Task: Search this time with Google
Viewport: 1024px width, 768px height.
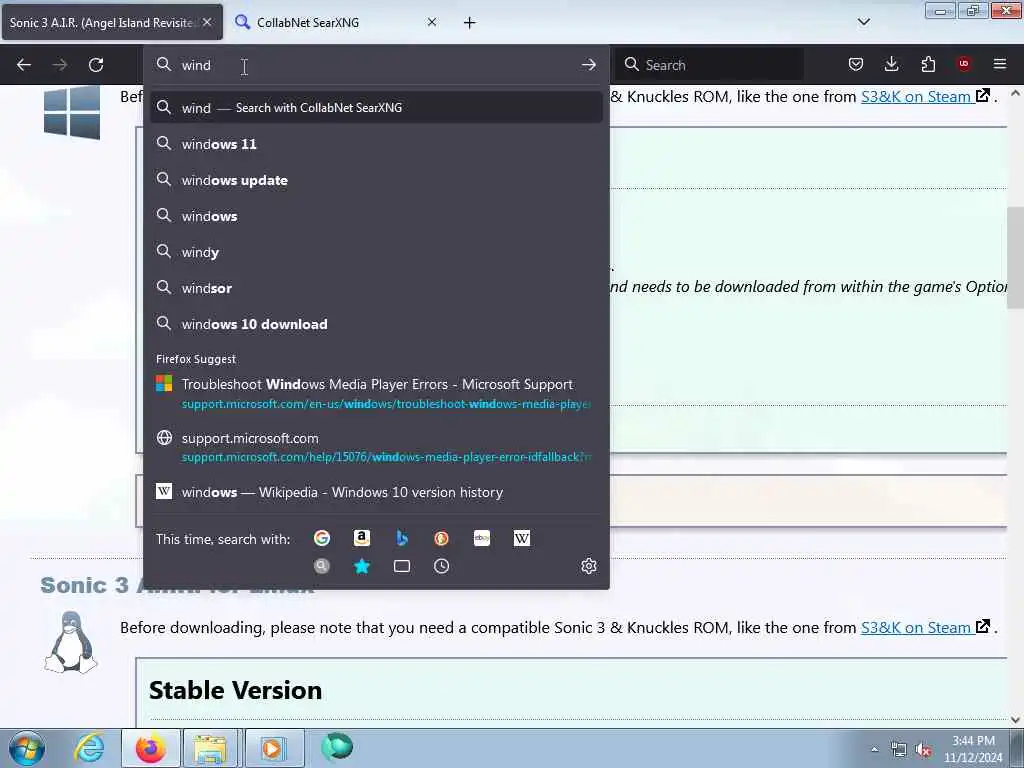Action: (x=321, y=538)
